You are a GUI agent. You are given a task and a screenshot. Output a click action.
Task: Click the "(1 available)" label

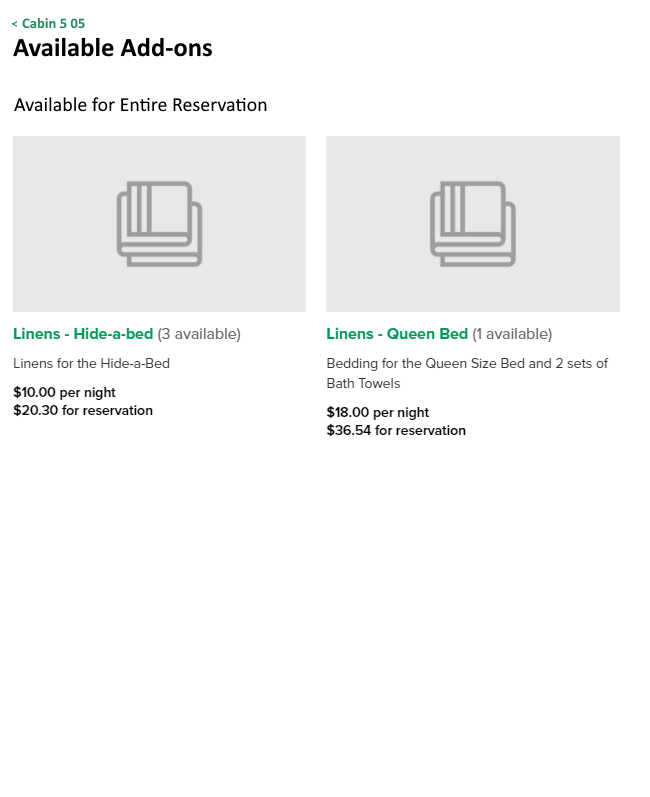tap(512, 334)
